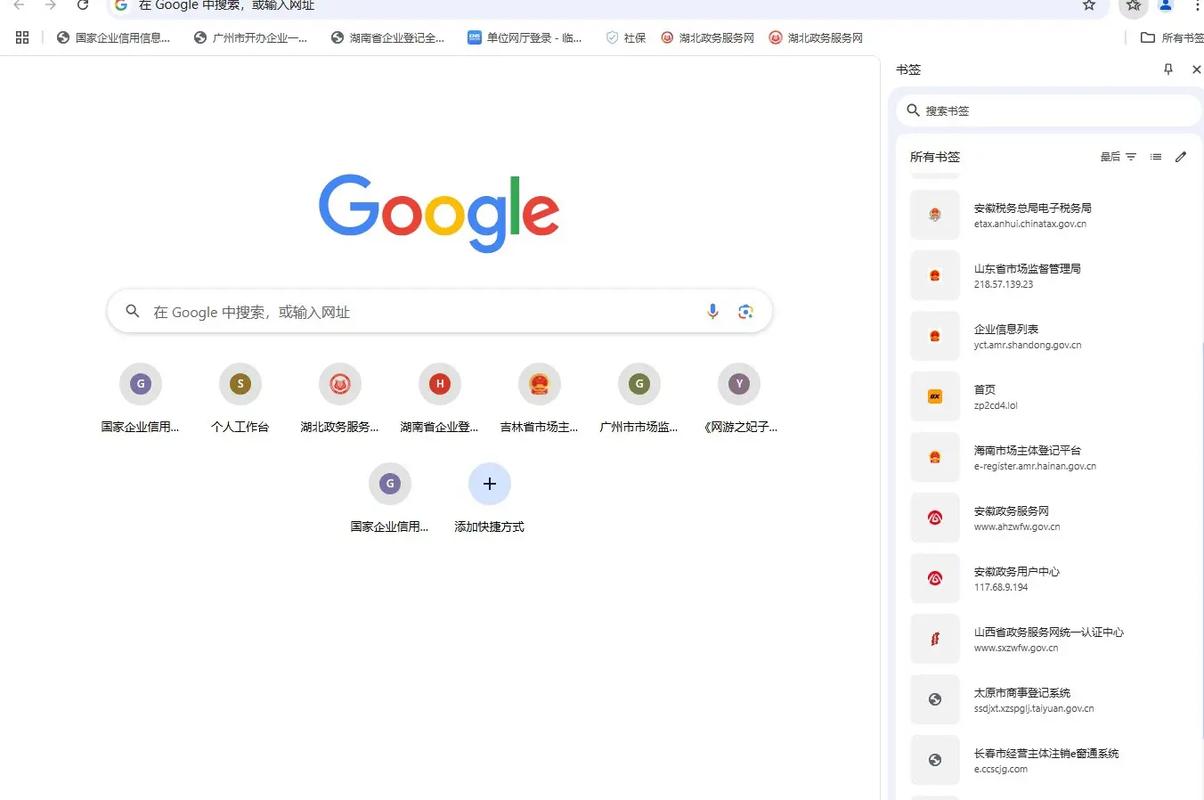Open the 国家企业信用信息 bookmark bar item
1204x800 pixels.
click(x=113, y=38)
